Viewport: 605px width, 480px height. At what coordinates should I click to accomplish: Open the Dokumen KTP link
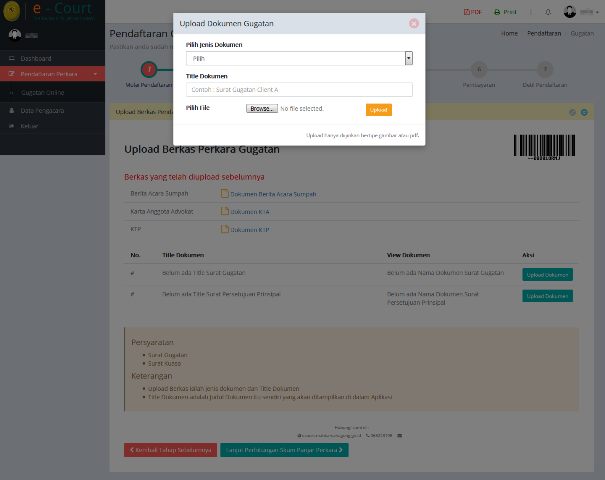249,230
